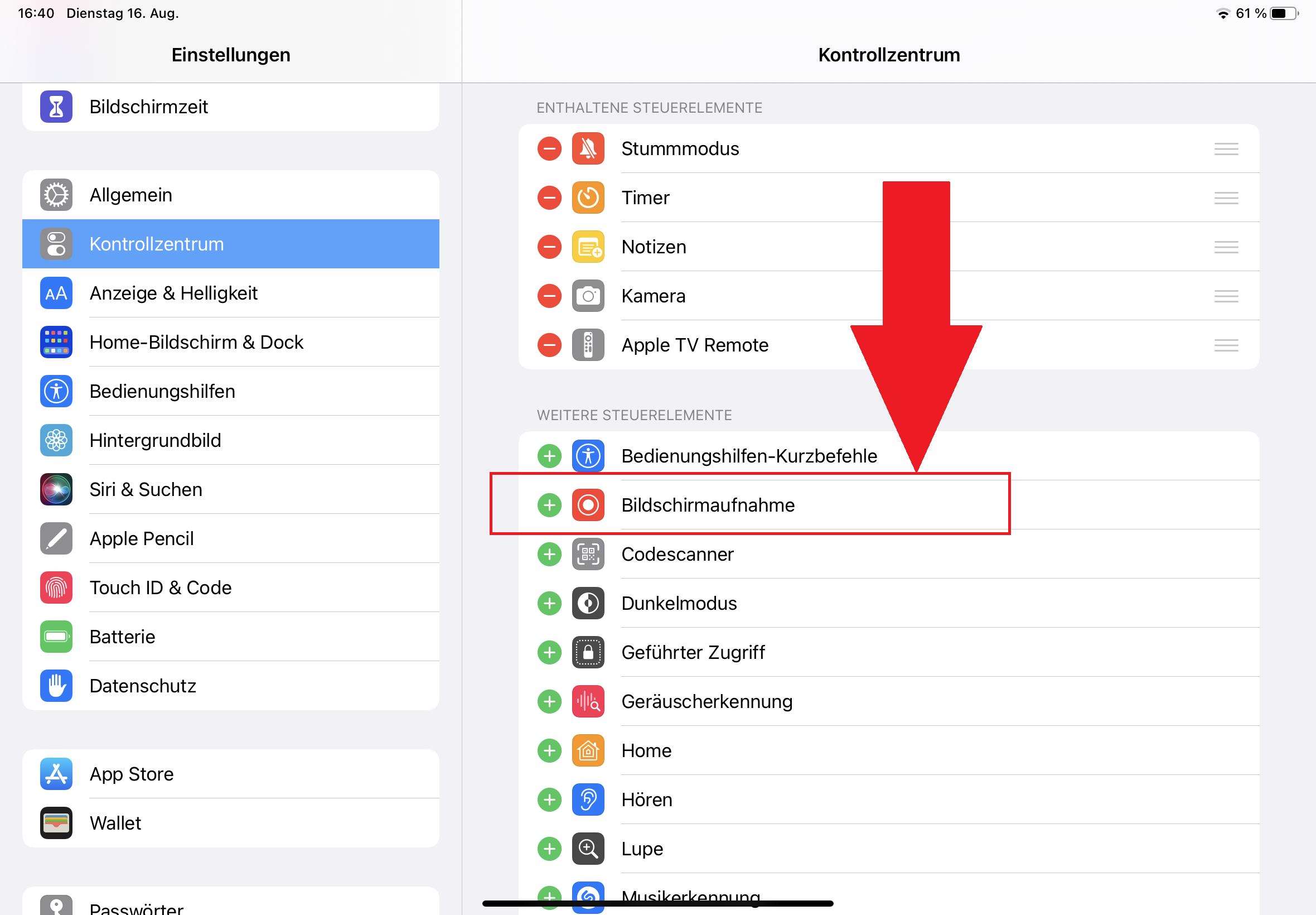The image size is (1316, 915).
Task: Open Siri & Suchen settings
Action: (x=231, y=490)
